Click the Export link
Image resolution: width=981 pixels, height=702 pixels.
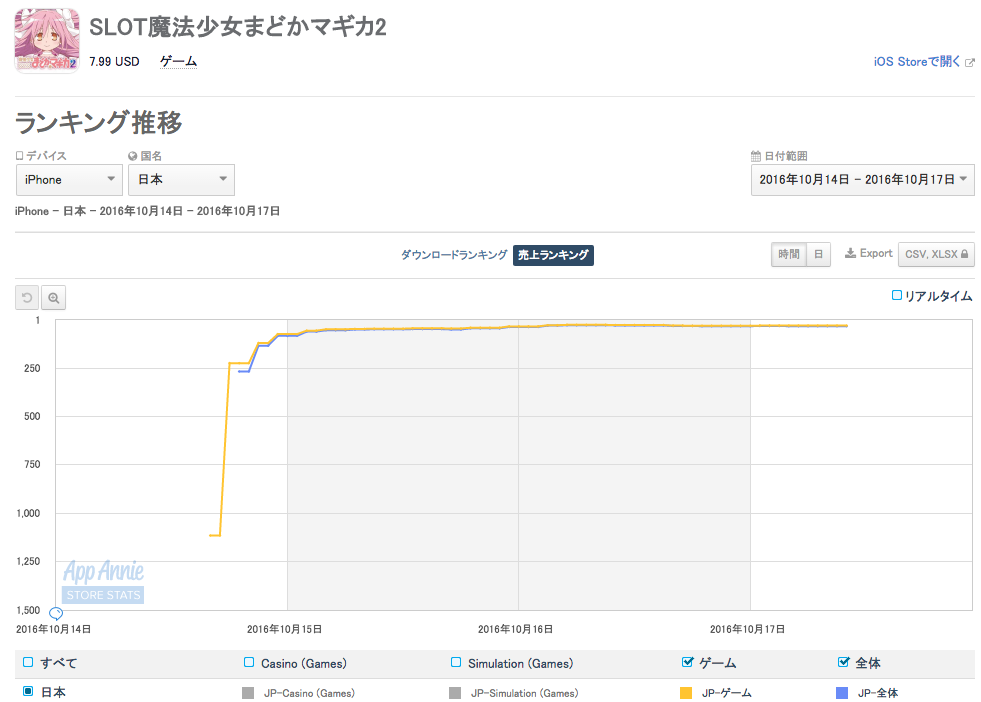tap(876, 253)
